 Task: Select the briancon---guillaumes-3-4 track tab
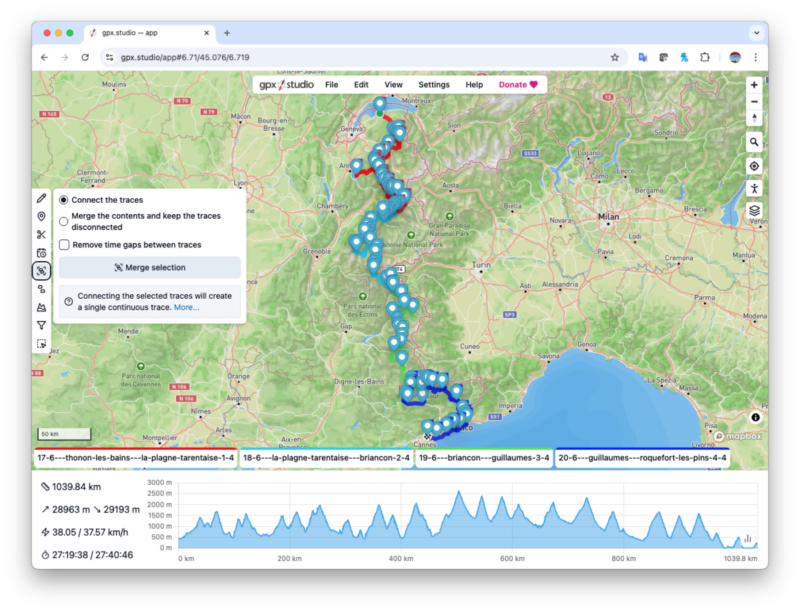[x=484, y=458]
